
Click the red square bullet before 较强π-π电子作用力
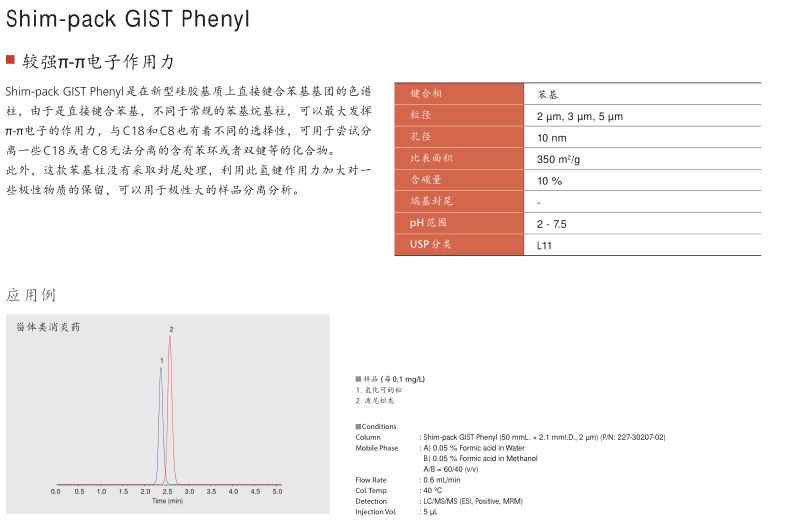click(11, 61)
